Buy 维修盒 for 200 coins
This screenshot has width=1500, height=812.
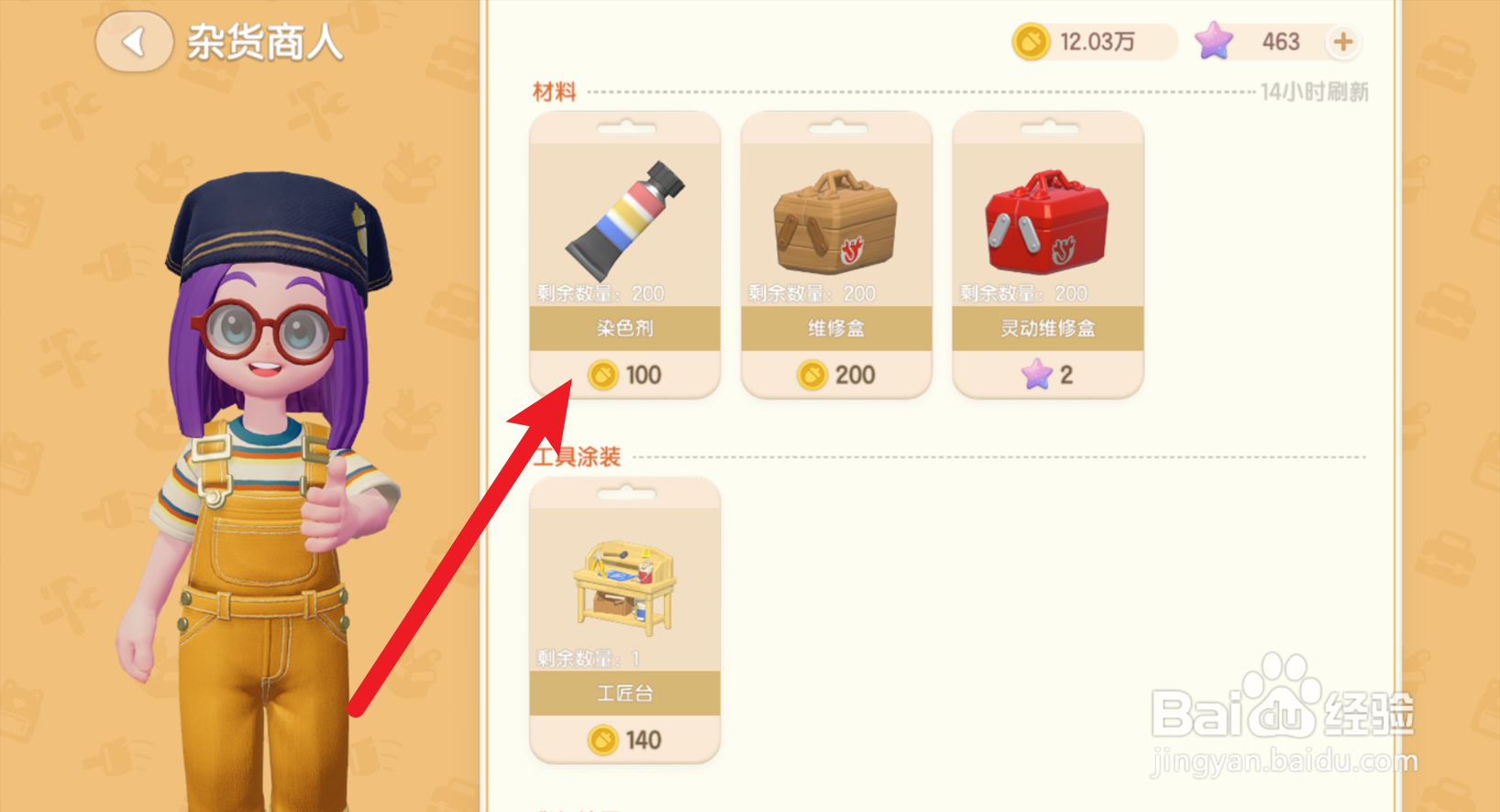pos(835,375)
